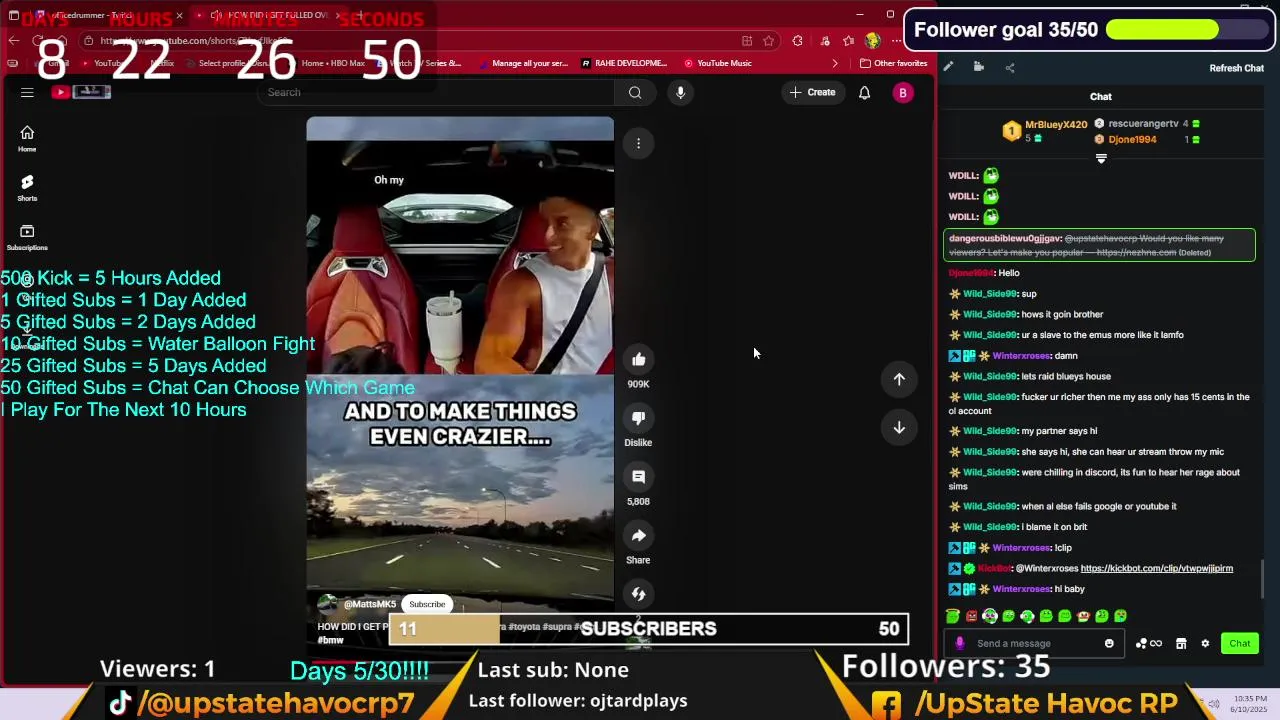Add page to favorites with star icon
This screenshot has height=720, width=1280.
click(768, 41)
